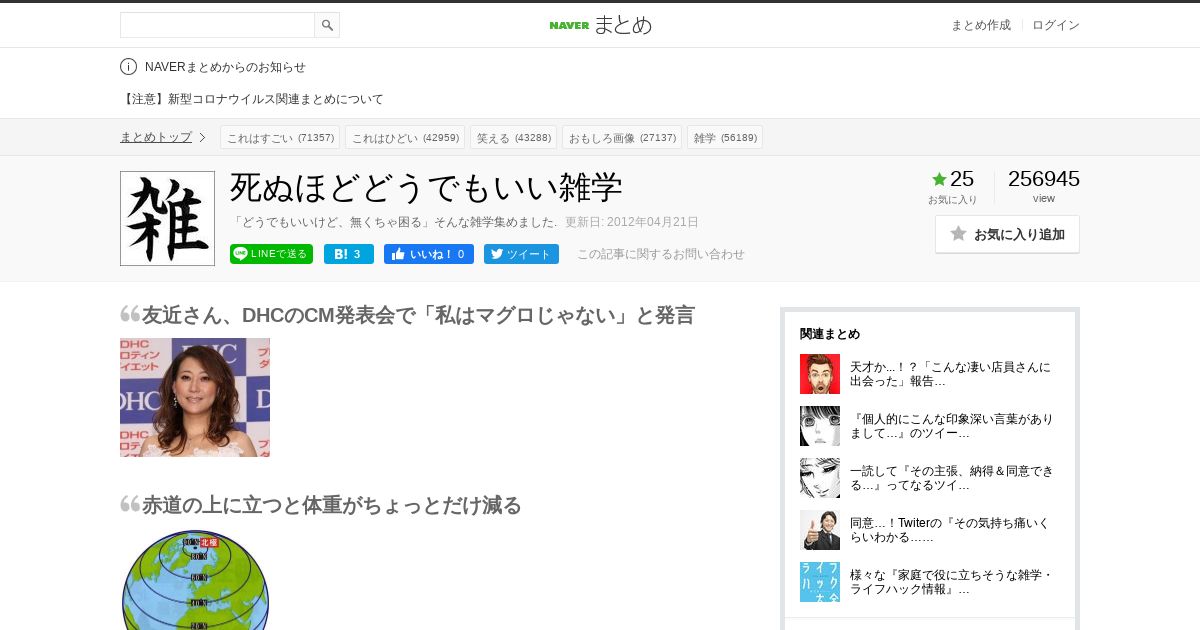Viewport: 1200px width, 630px height.
Task: Click the Hatena B! bookmark button
Action: pos(348,254)
